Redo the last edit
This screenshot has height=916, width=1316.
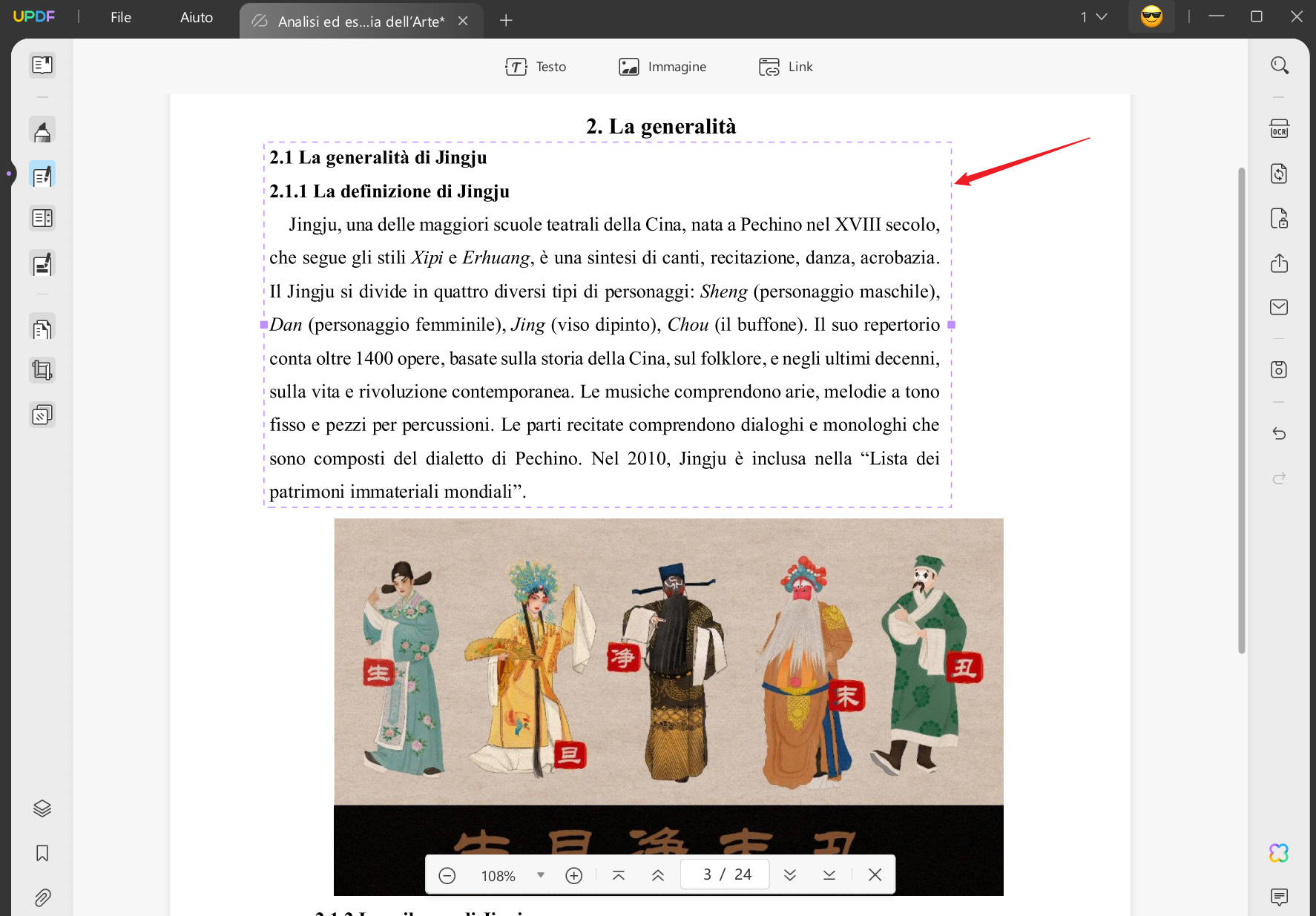pyautogui.click(x=1279, y=478)
